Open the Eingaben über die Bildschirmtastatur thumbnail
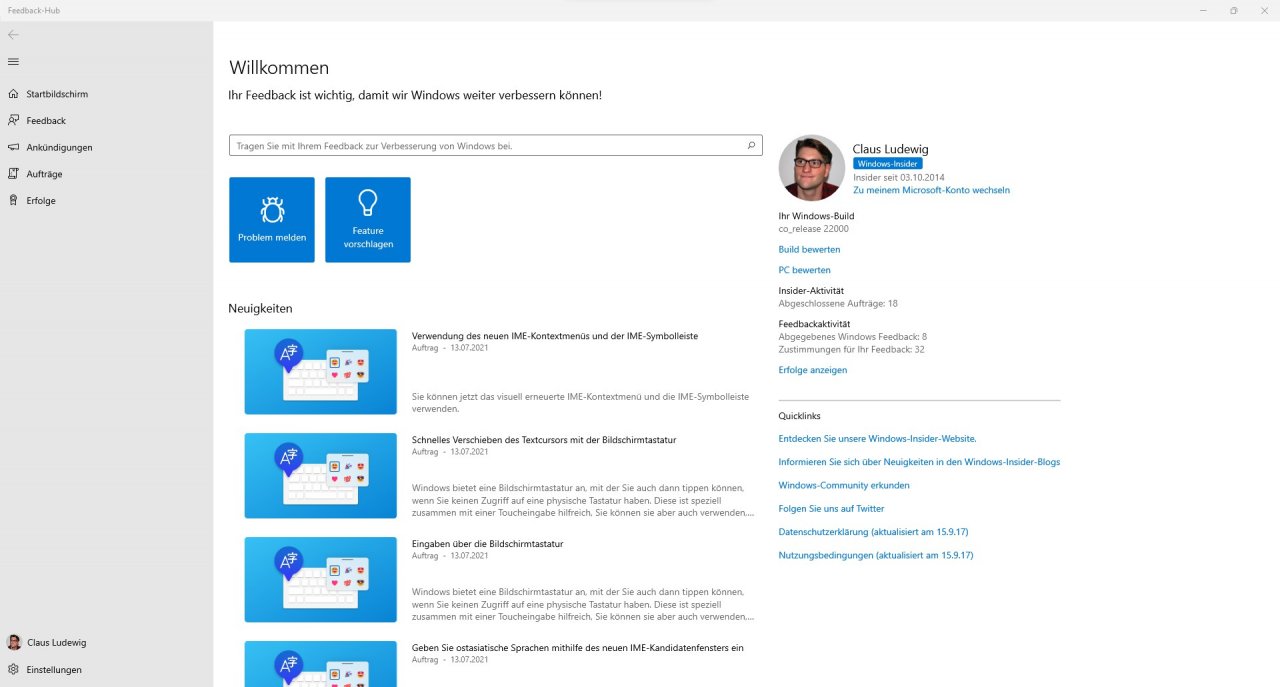This screenshot has width=1280, height=687. pyautogui.click(x=320, y=579)
